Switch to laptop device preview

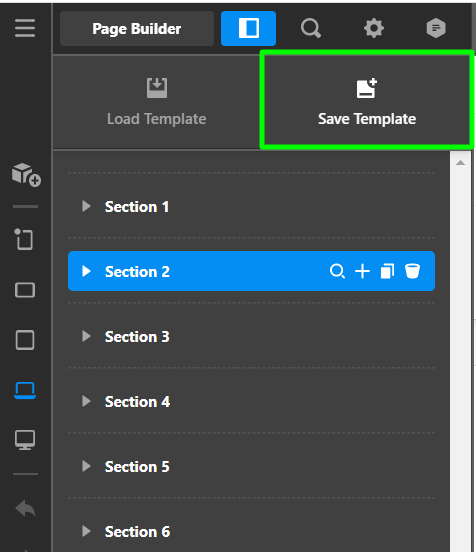click(25, 390)
